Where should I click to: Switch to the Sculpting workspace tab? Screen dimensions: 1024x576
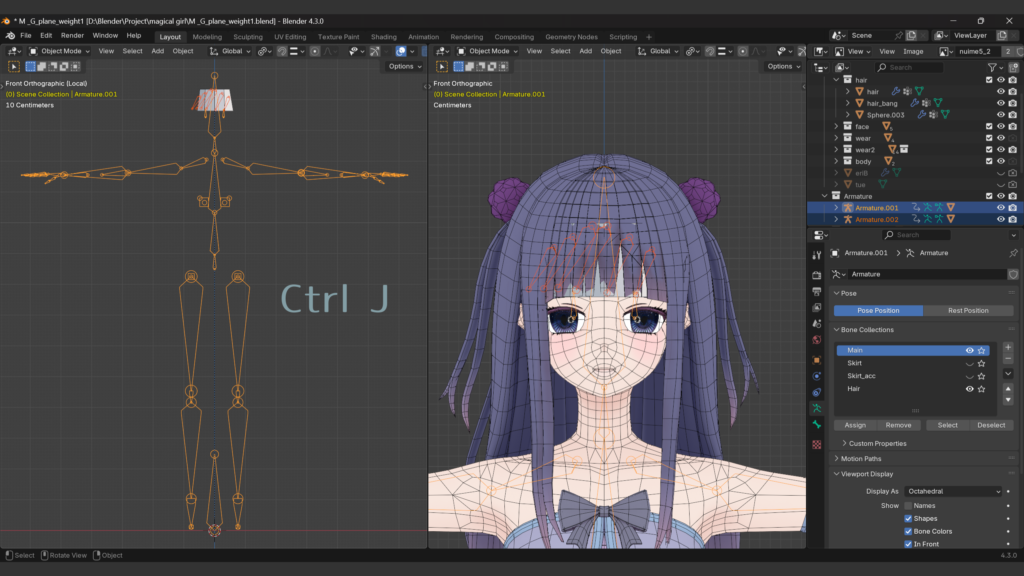(247, 37)
